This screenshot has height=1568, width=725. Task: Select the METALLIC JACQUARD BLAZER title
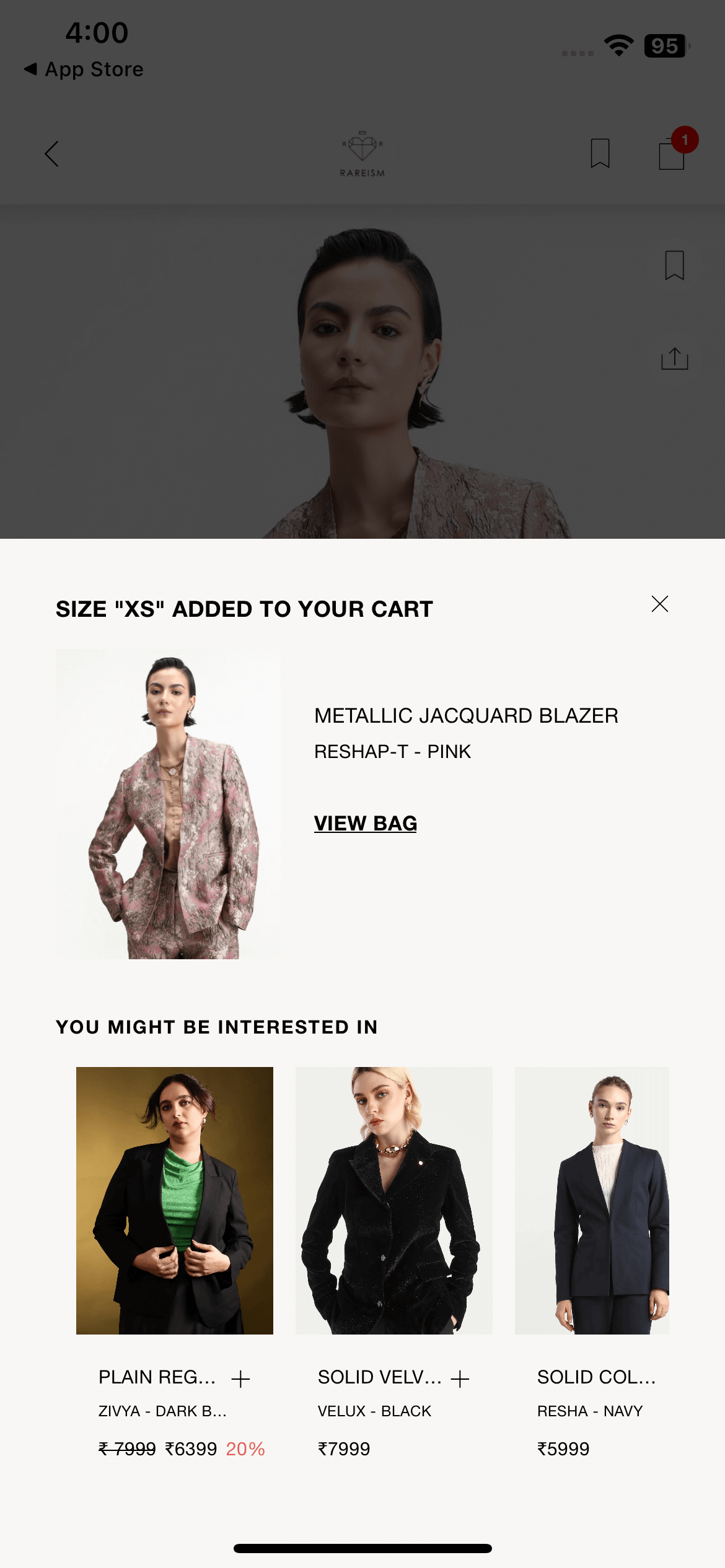(466, 715)
